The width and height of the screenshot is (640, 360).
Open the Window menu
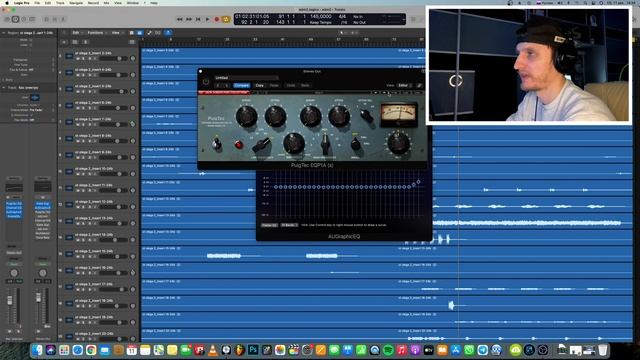(x=133, y=3)
